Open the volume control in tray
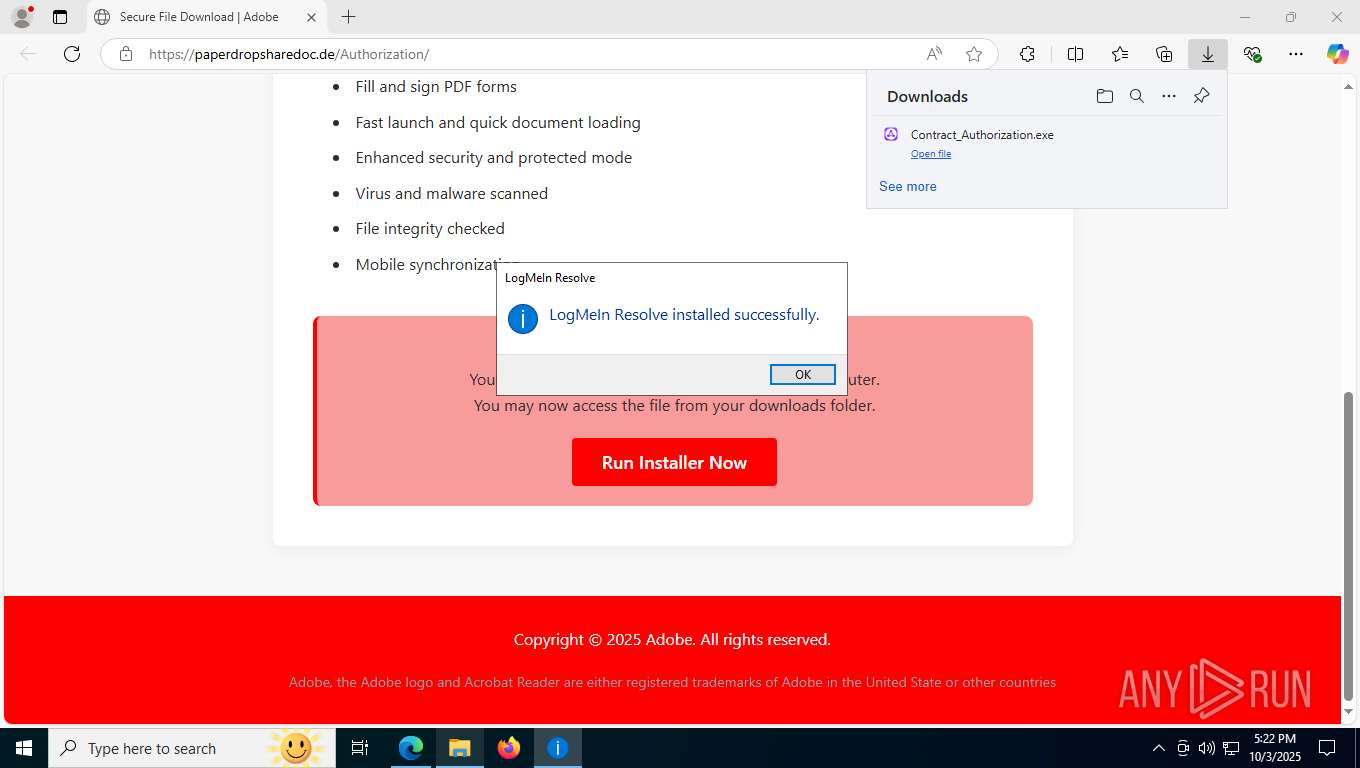This screenshot has height=768, width=1360. pyautogui.click(x=1206, y=748)
